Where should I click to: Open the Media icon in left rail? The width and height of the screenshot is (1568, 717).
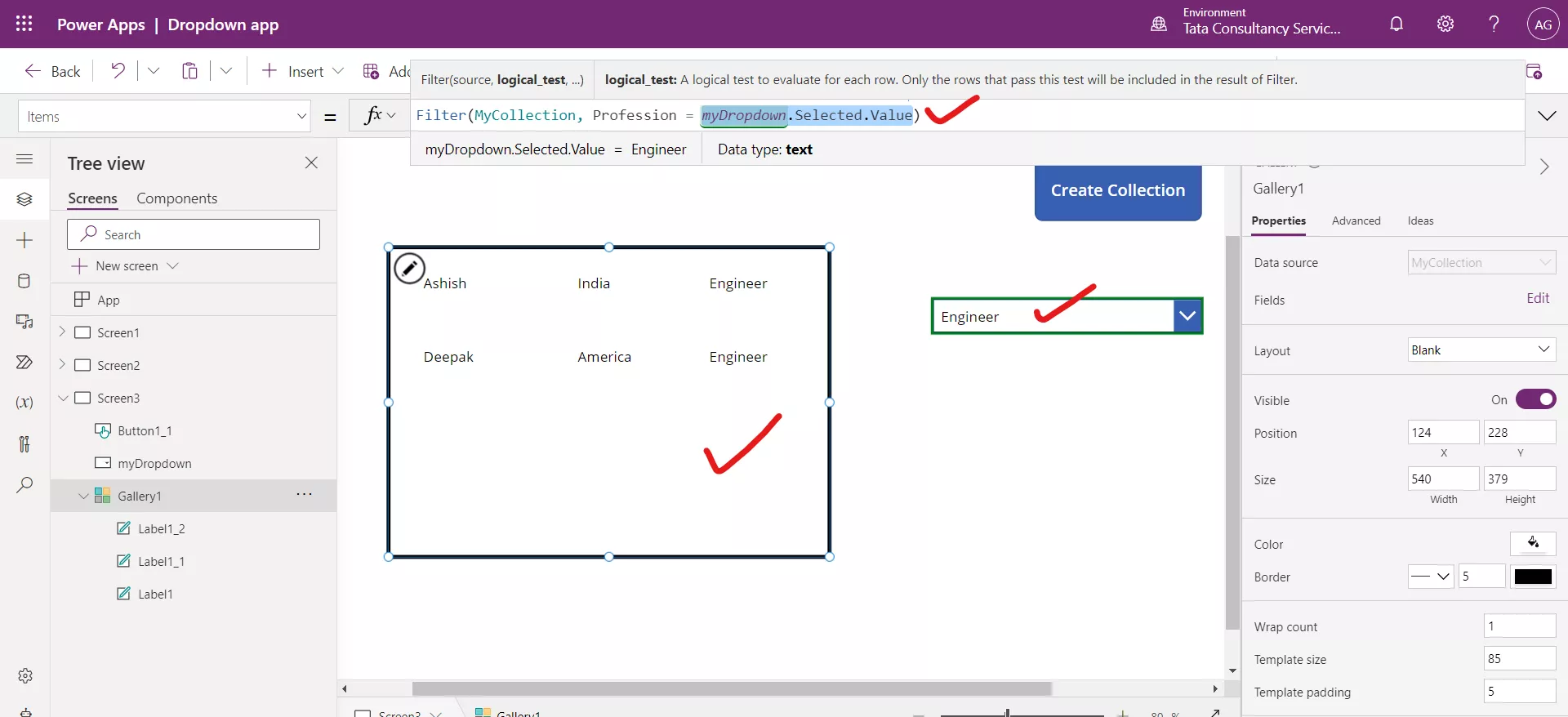point(24,322)
